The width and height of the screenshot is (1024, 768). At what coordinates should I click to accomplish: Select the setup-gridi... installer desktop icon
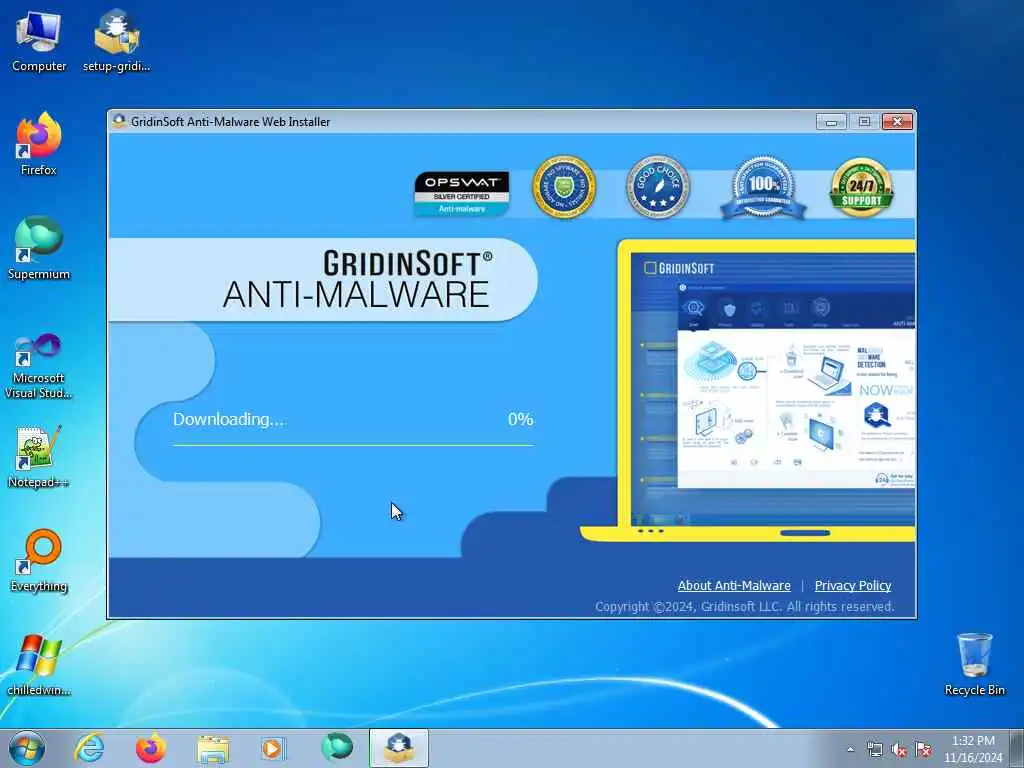[116, 40]
